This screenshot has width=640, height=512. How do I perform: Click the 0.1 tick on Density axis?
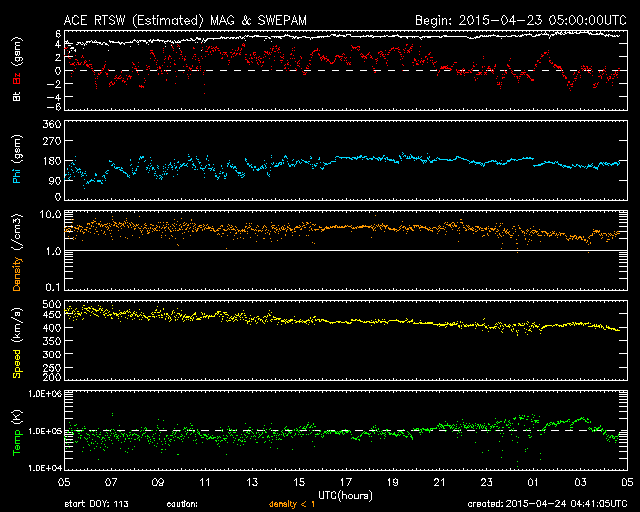(x=52, y=288)
